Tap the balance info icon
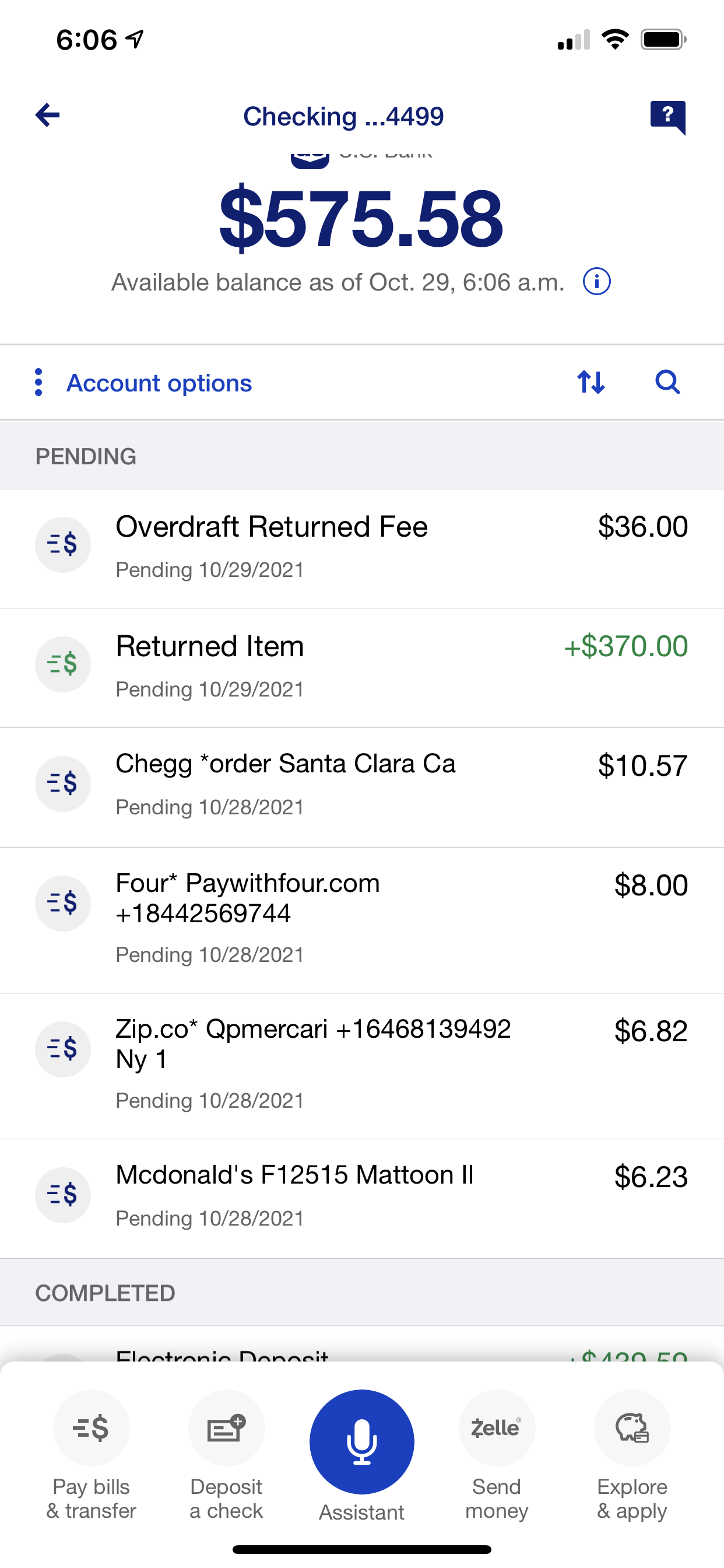Screen dimensions: 724x1568 [x=596, y=282]
